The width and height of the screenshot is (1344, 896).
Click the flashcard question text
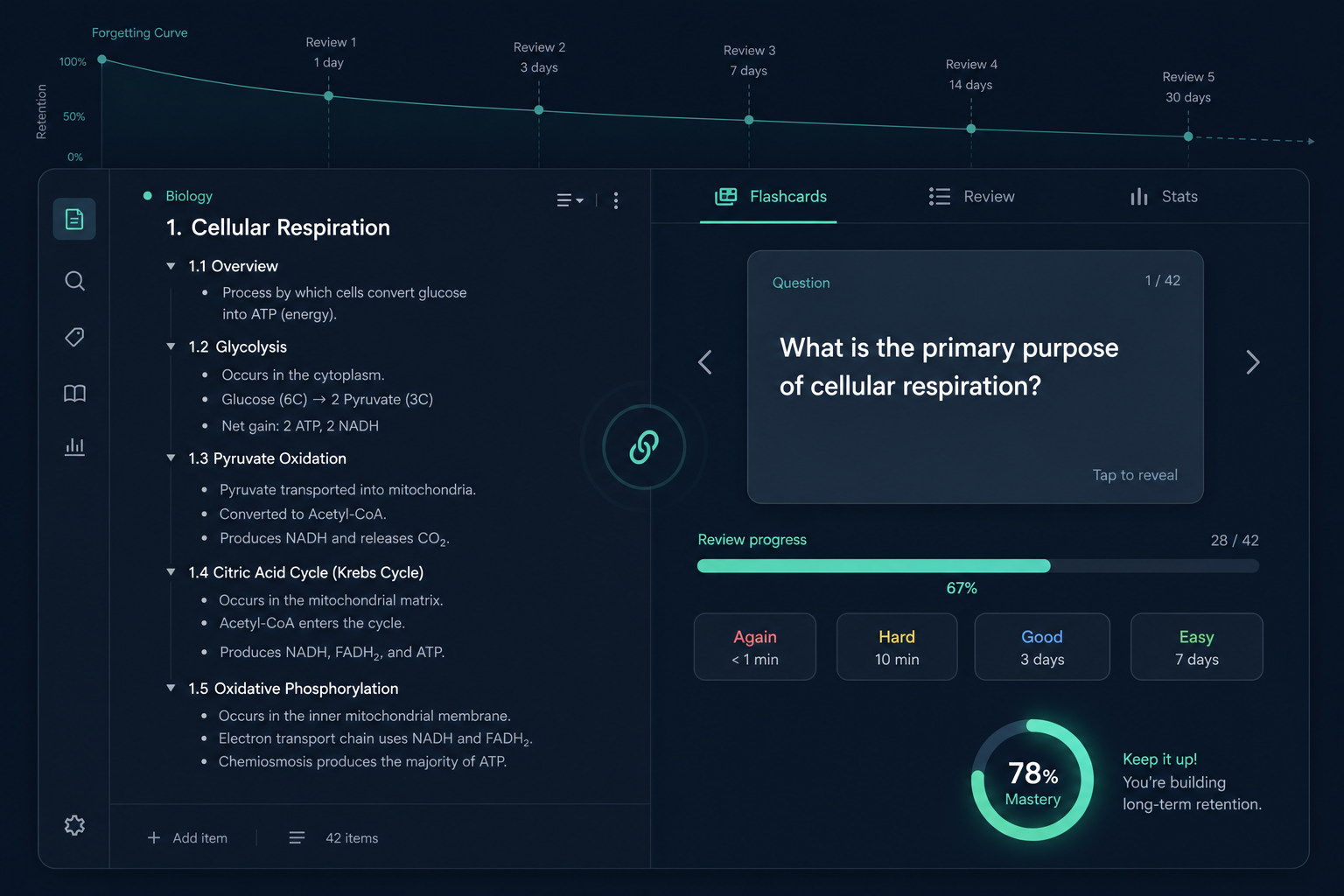point(948,367)
